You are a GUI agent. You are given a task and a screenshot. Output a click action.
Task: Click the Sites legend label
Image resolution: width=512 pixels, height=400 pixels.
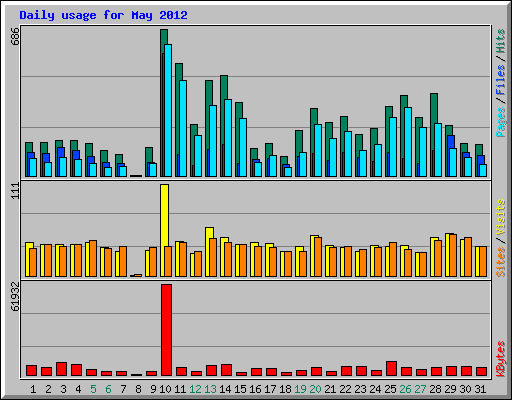click(501, 262)
